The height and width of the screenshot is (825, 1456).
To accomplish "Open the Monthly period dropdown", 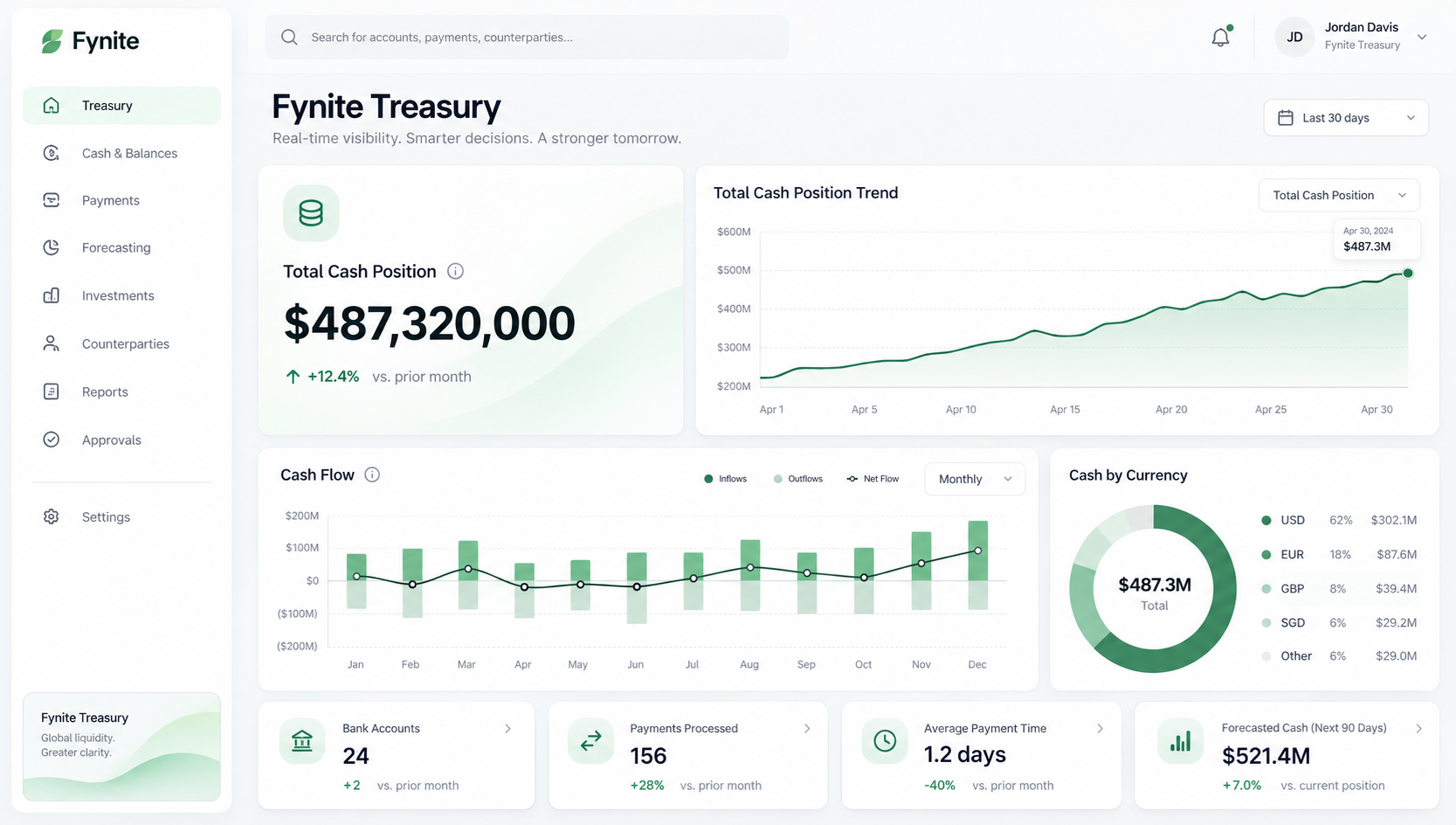I will (x=975, y=479).
